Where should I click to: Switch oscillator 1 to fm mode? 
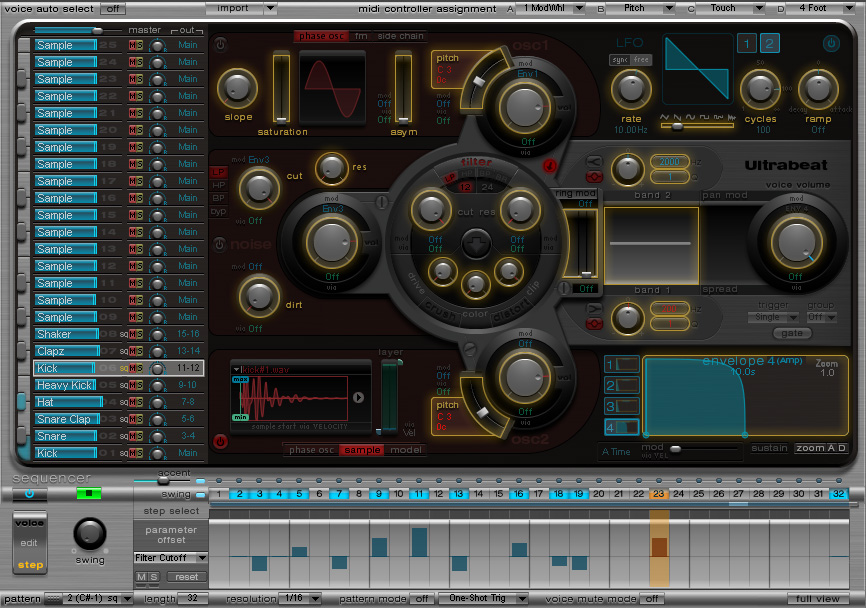[360, 36]
